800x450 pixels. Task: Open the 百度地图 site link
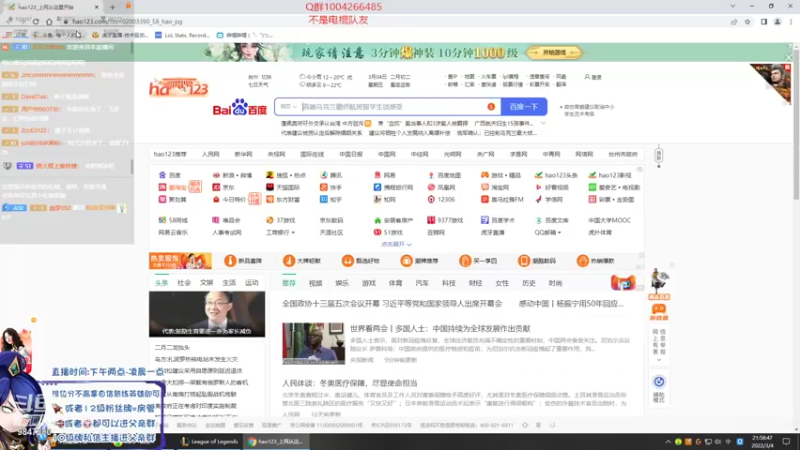tap(444, 175)
